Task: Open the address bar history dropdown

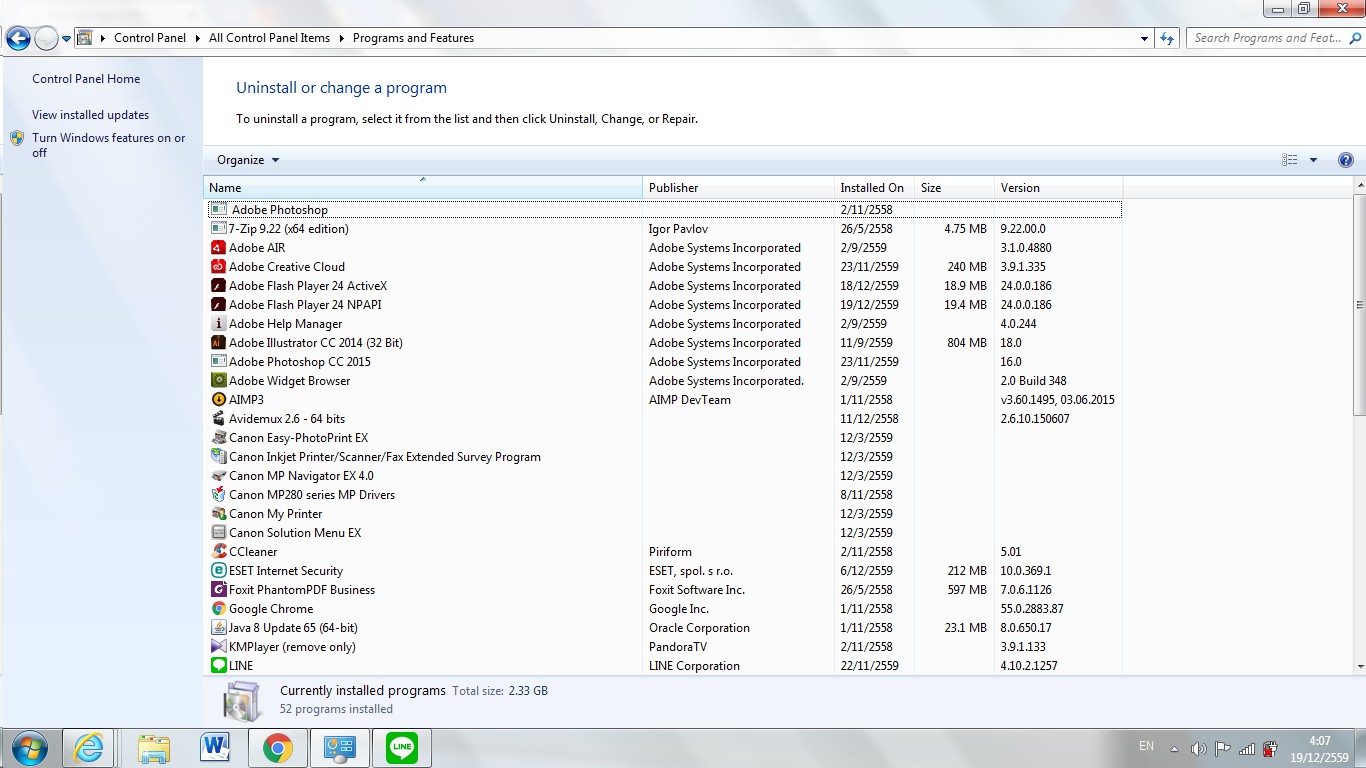Action: (1145, 38)
